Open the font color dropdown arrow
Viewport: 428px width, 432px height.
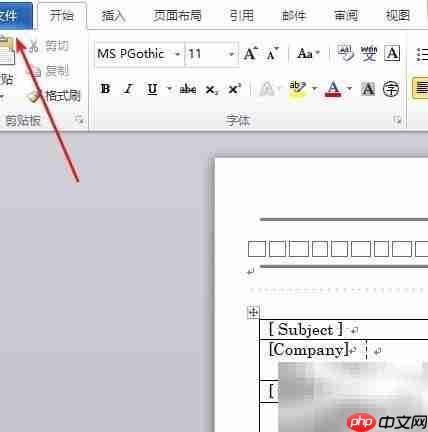click(x=349, y=89)
